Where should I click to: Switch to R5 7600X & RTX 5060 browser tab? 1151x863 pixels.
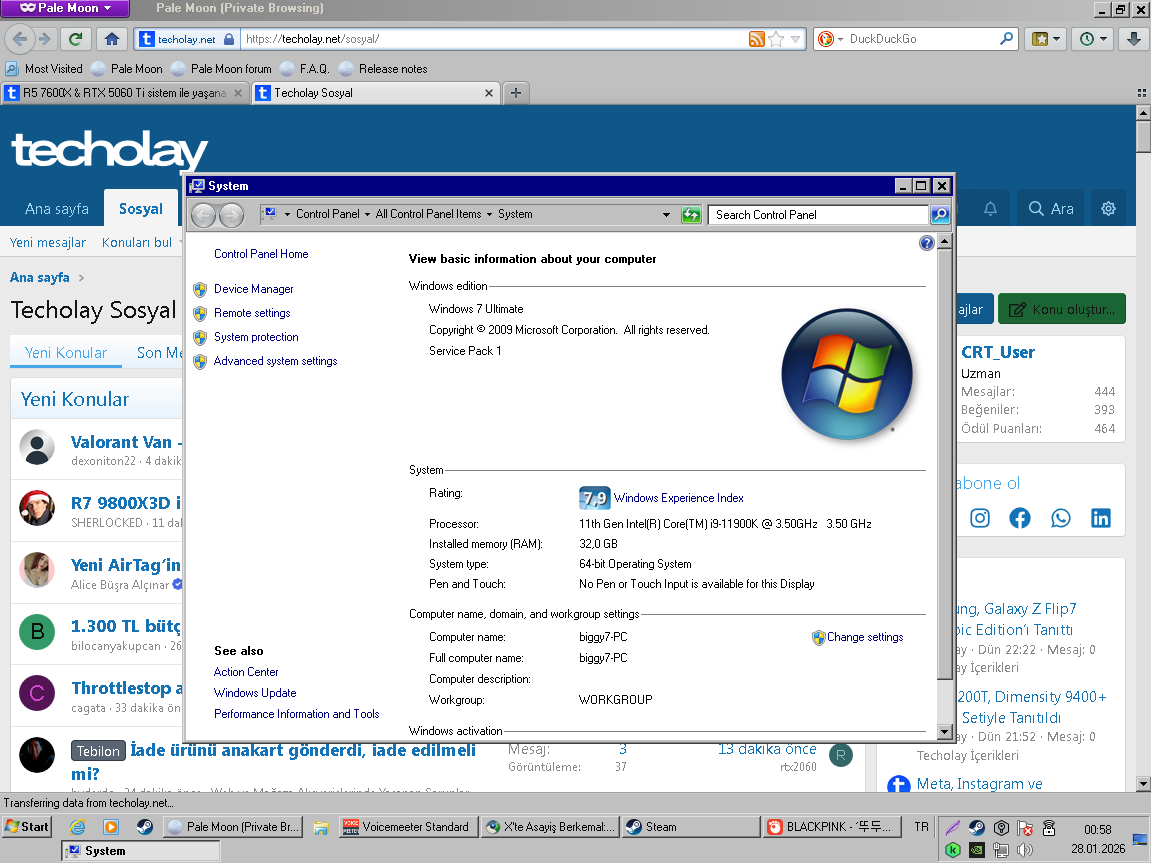point(123,92)
